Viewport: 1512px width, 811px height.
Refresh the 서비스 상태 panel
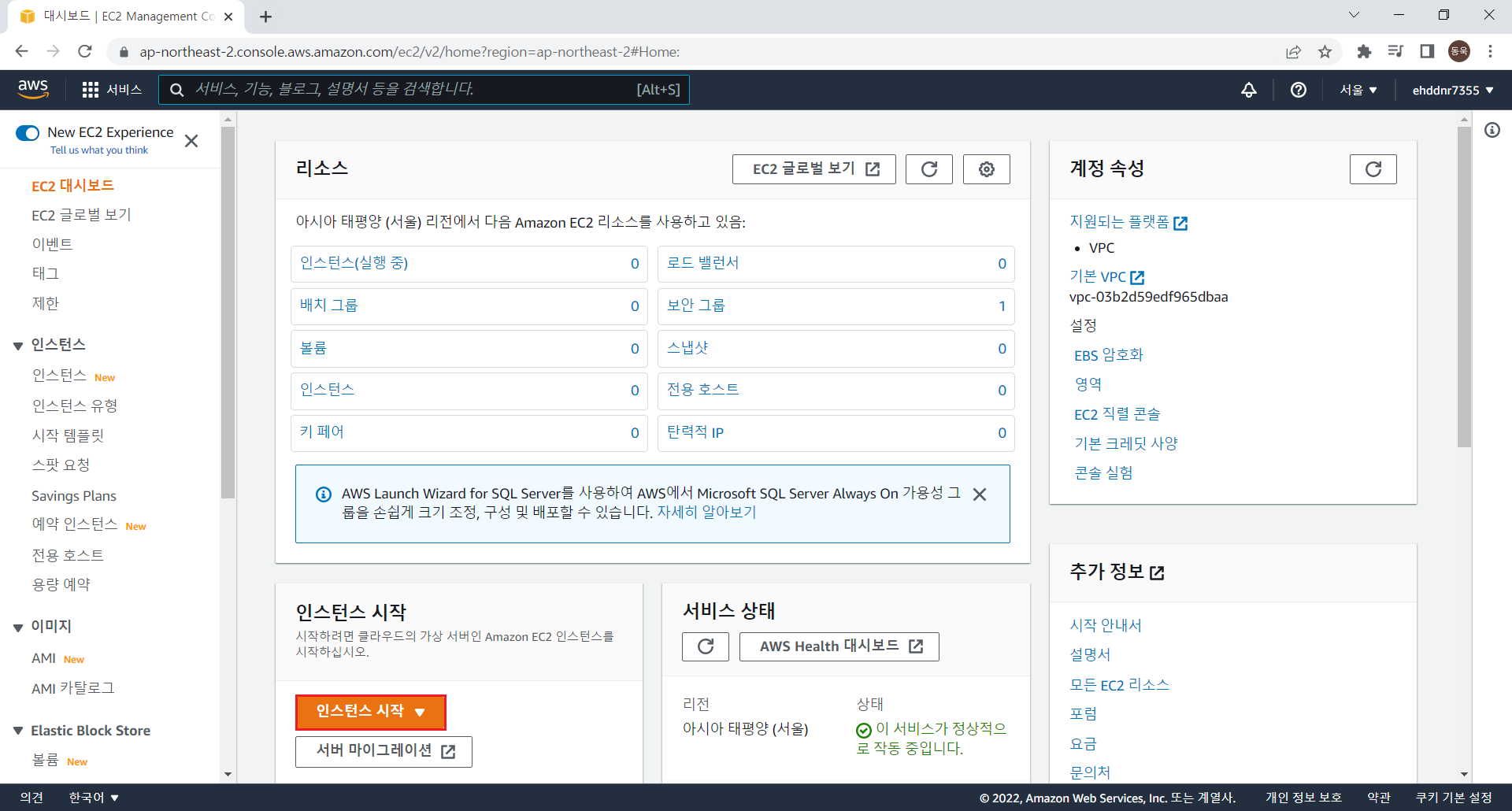coord(706,646)
